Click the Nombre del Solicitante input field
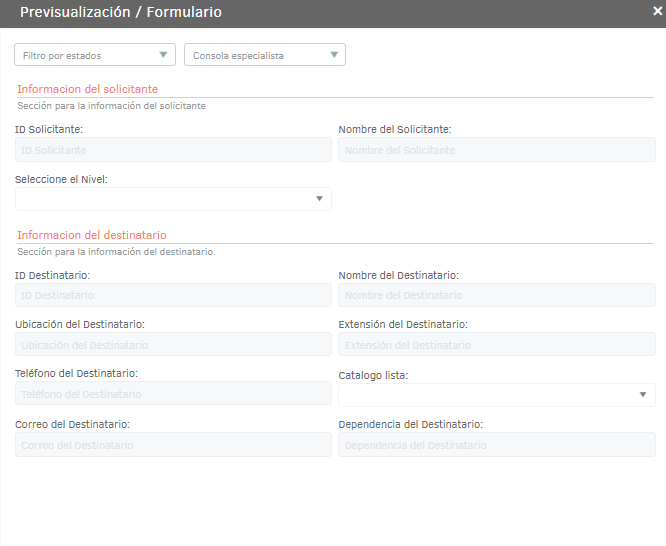 click(x=497, y=150)
